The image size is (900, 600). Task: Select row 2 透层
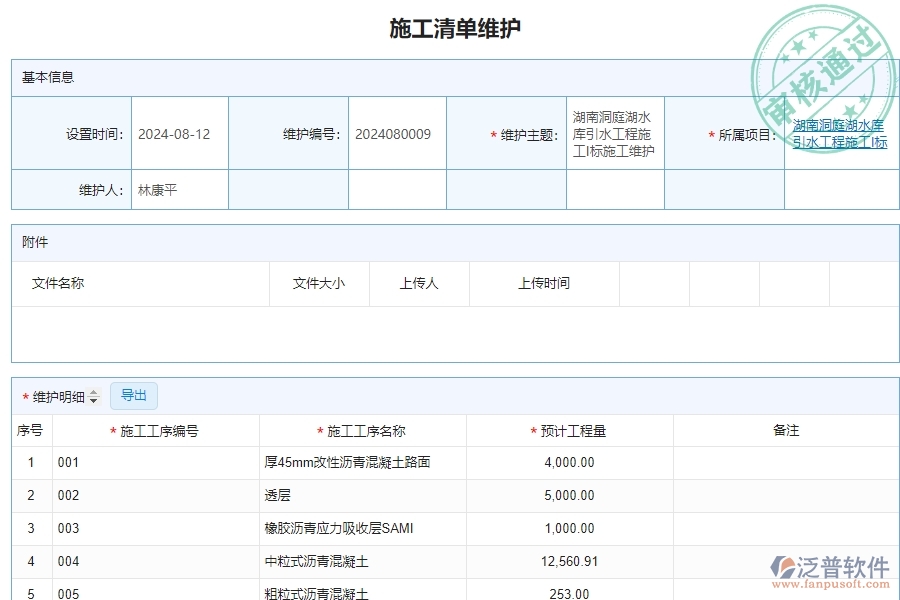[289, 495]
